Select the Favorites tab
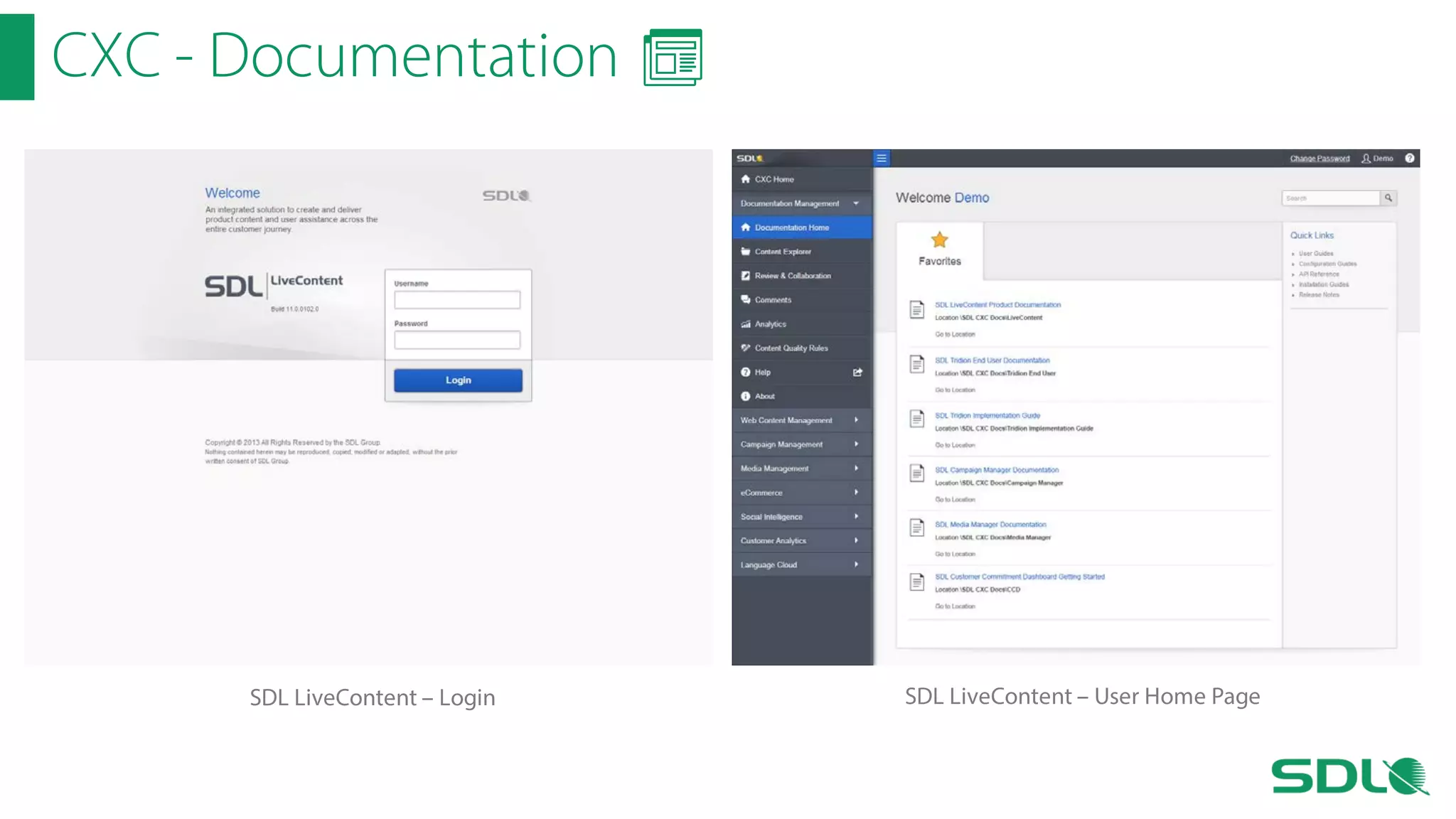1456x819 pixels. pyautogui.click(x=940, y=251)
